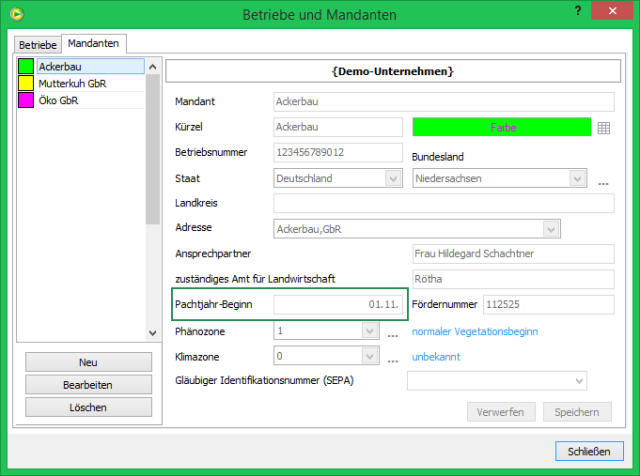Image resolution: width=640 pixels, height=476 pixels.
Task: Click ellipsis button beside Bundesland dropdown
Action: [603, 179]
